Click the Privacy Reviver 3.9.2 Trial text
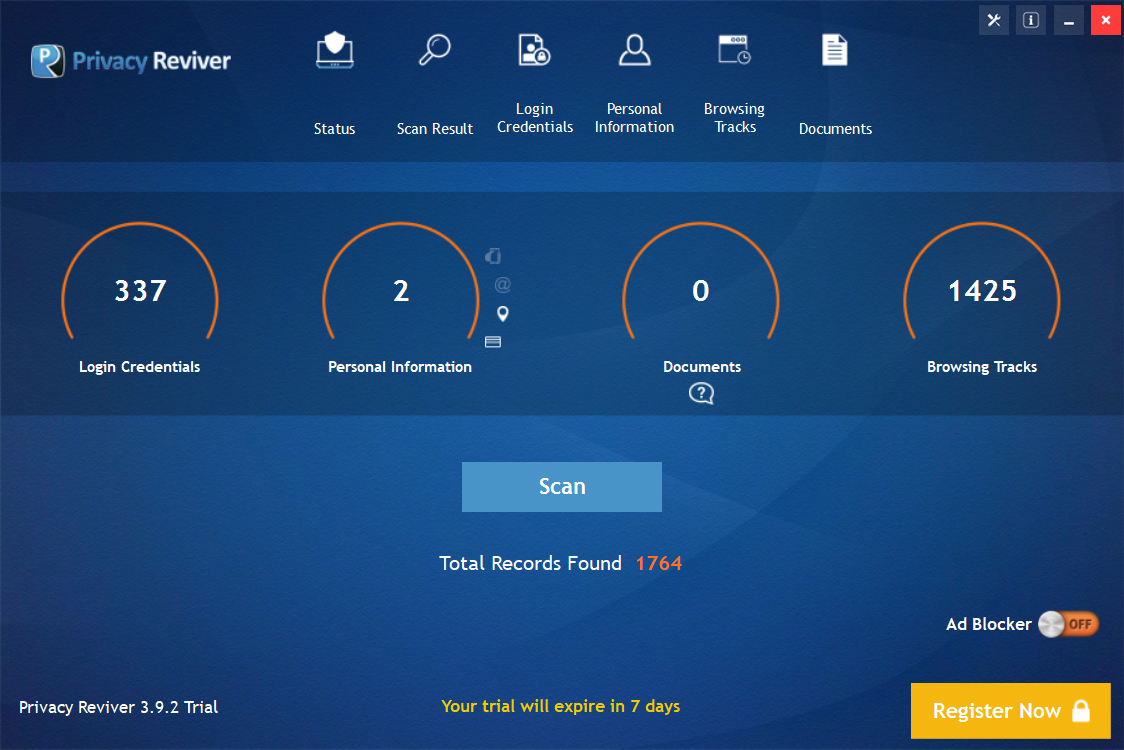1124x750 pixels. click(118, 707)
